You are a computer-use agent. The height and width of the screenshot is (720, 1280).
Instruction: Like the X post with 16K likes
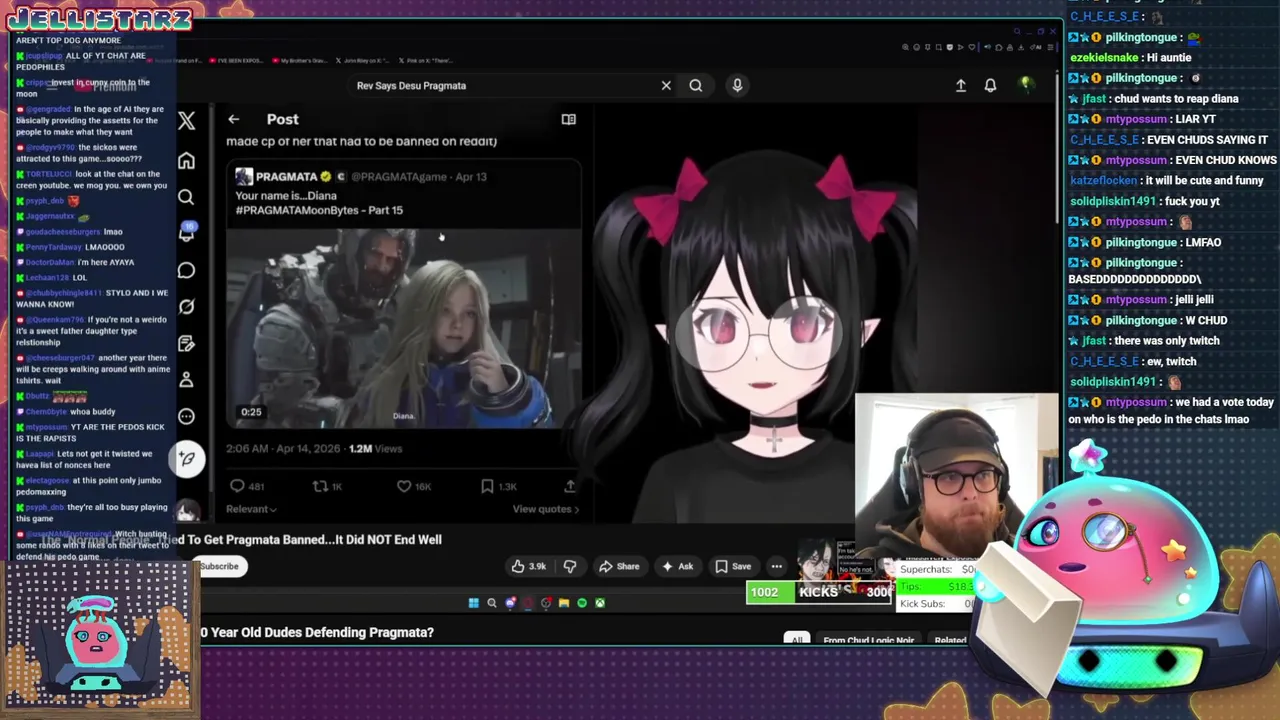coord(414,486)
